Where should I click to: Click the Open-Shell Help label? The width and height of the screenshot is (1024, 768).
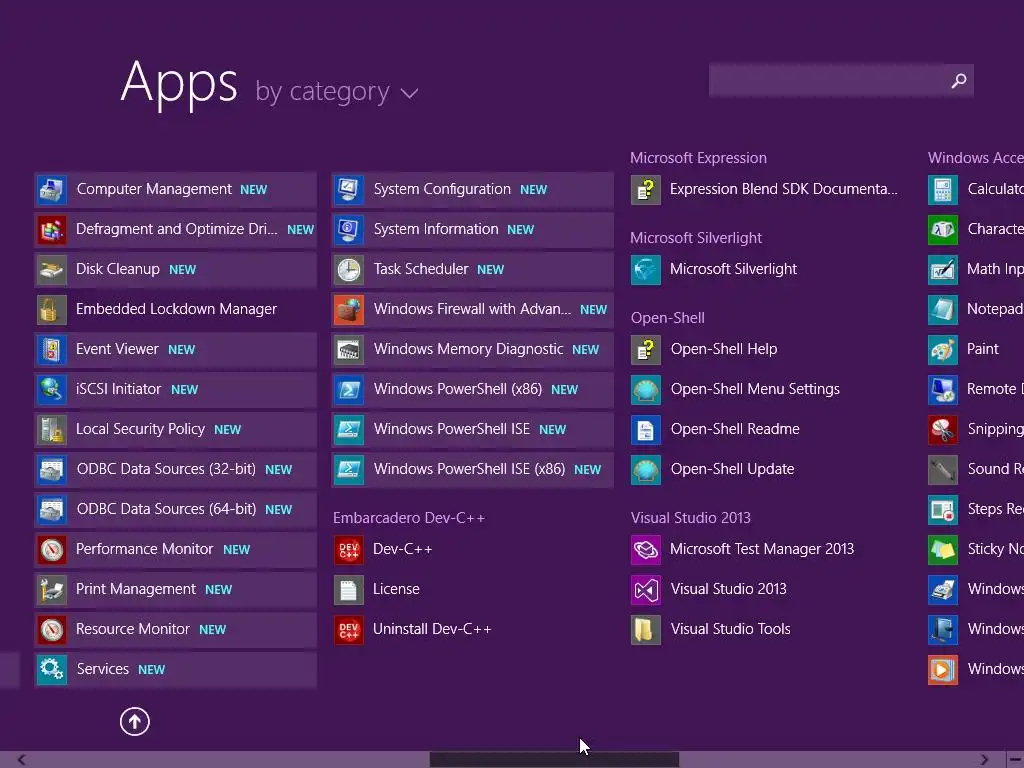[x=724, y=349]
